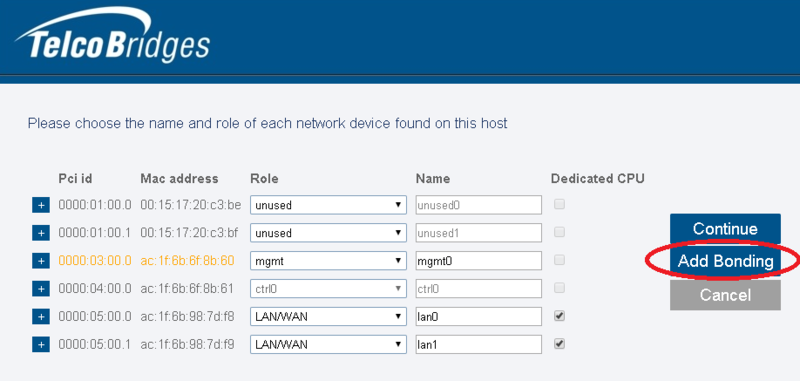This screenshot has width=800, height=381.
Task: Expand the plus icon for 0000:03:00.0
Action: [x=41, y=261]
